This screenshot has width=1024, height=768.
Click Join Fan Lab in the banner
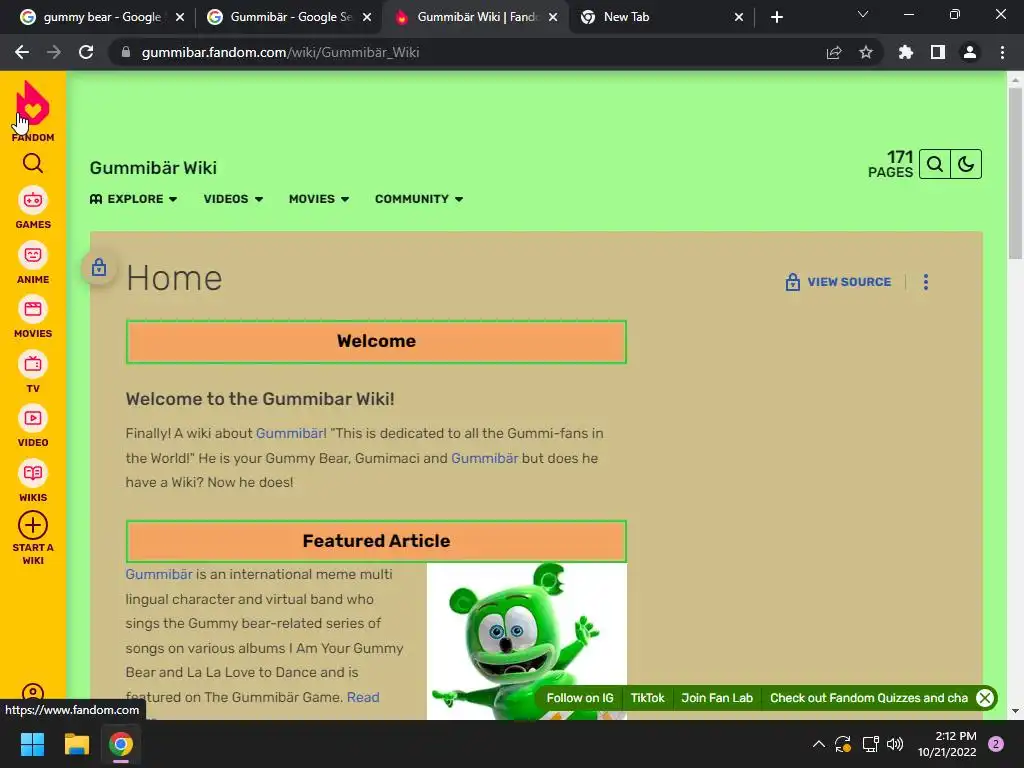717,697
